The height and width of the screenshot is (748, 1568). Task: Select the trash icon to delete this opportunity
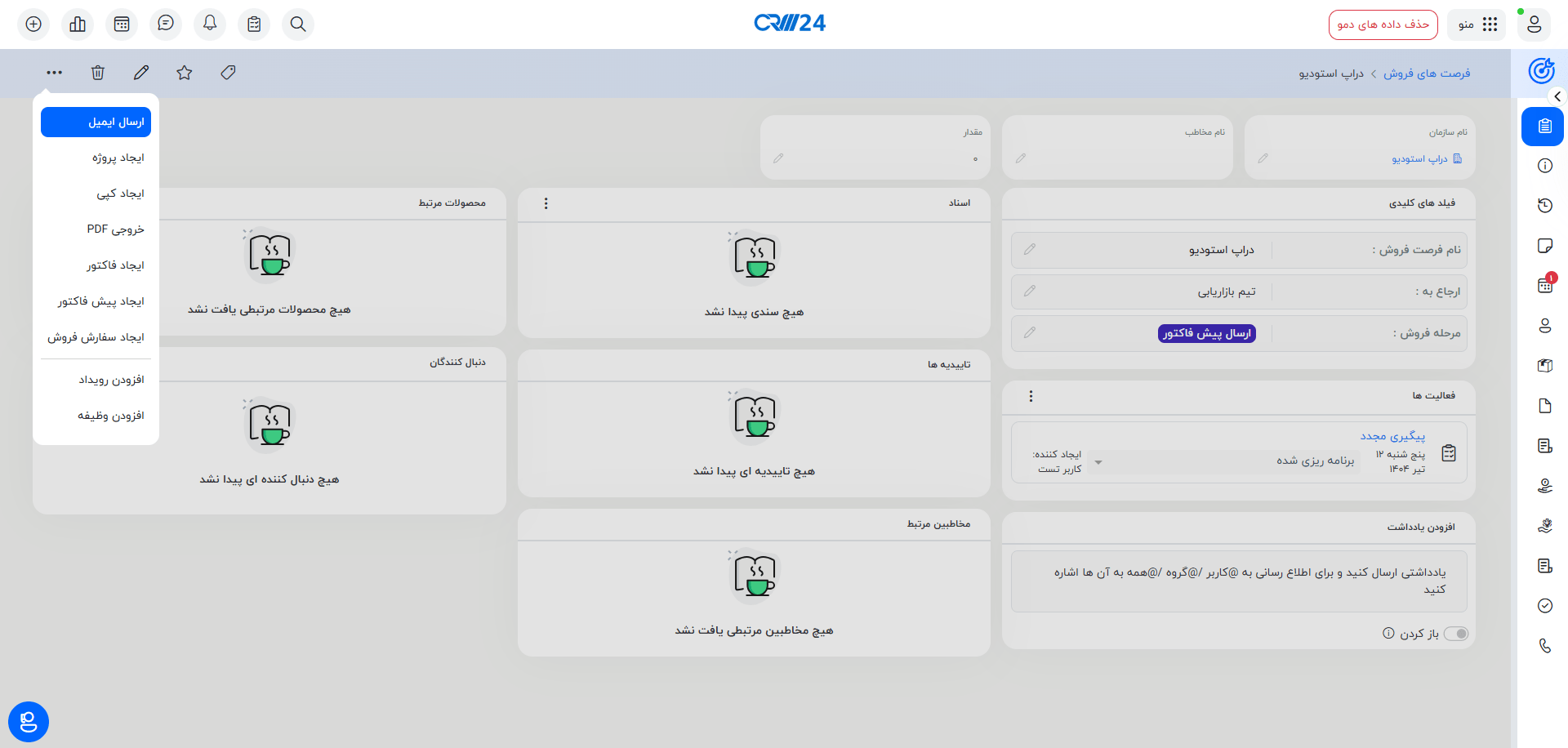(97, 73)
